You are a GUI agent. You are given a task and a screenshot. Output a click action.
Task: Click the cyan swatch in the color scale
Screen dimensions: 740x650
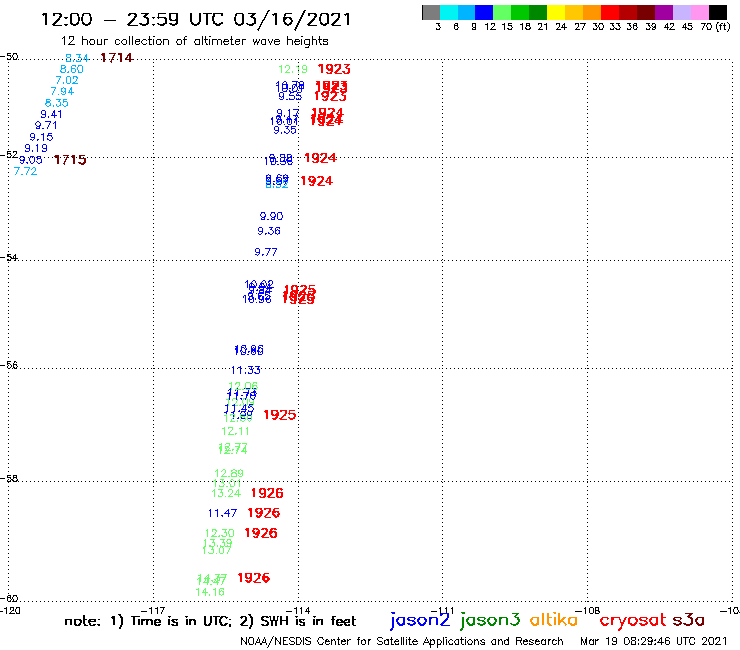tap(449, 12)
